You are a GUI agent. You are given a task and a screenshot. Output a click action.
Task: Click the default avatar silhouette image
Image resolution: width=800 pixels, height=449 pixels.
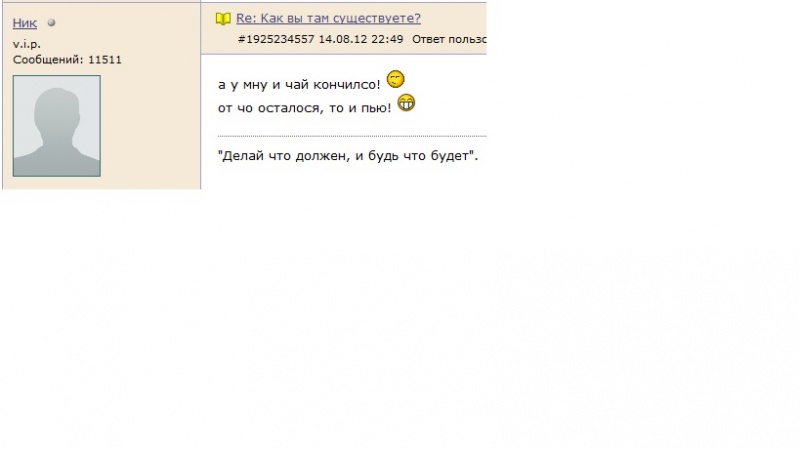tap(57, 126)
